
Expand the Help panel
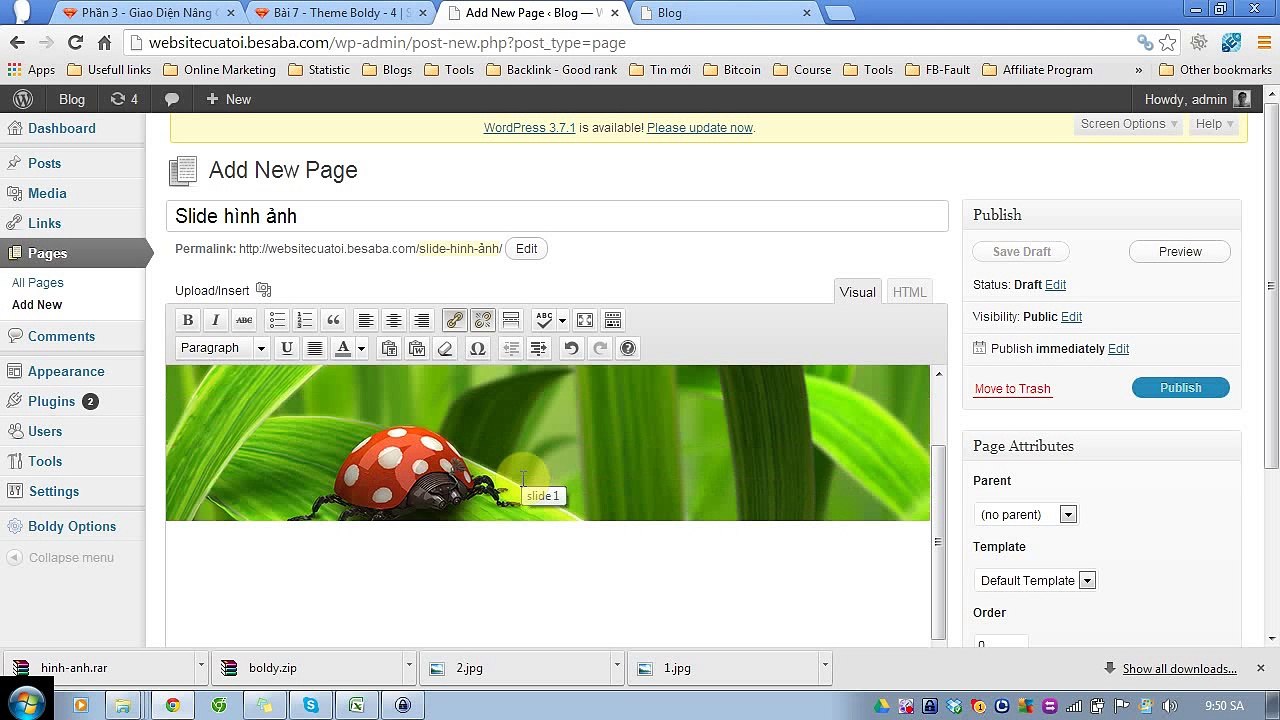tap(1215, 124)
